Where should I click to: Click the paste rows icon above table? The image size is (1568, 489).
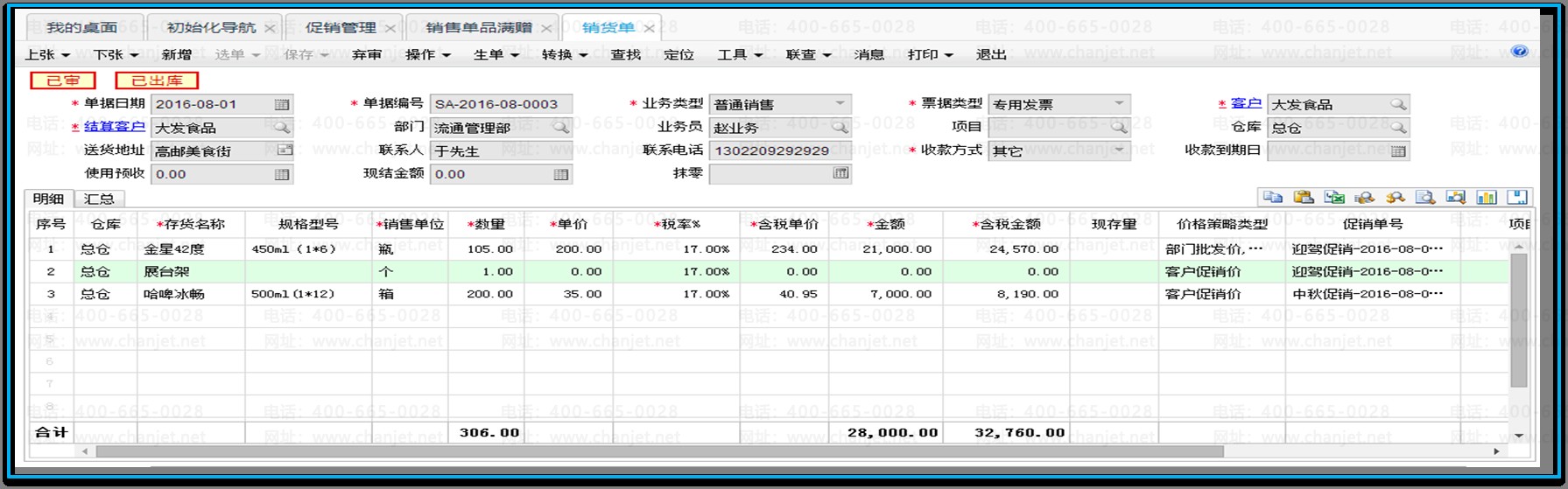1304,197
